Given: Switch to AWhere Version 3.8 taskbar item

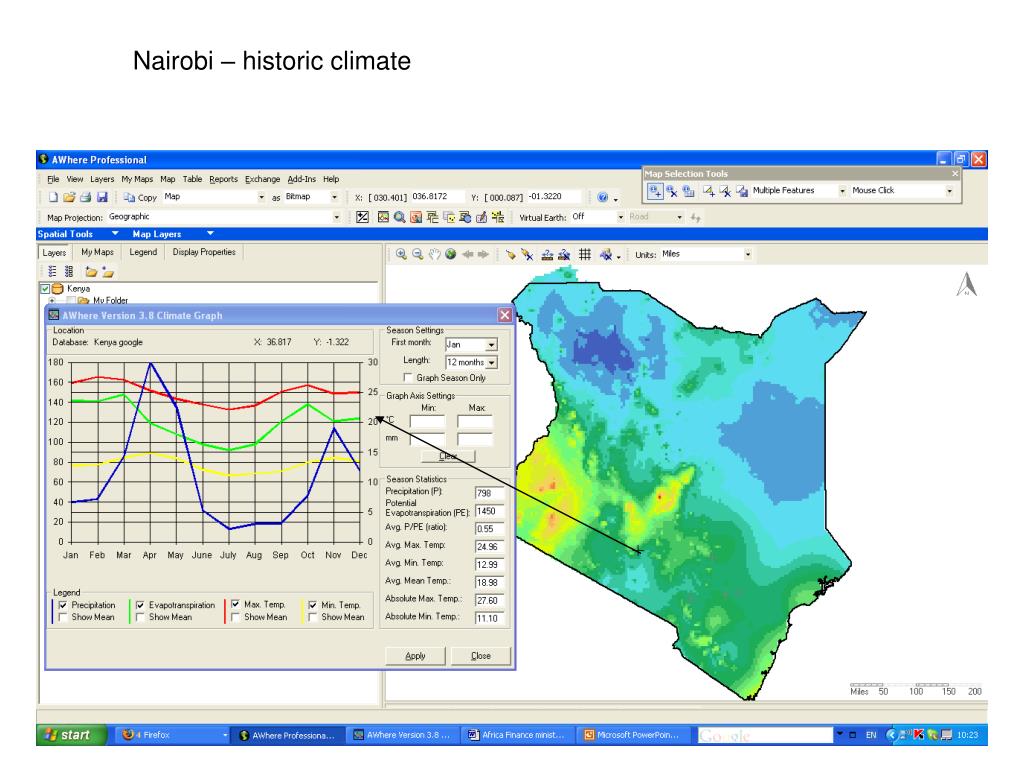Looking at the screenshot, I should click(402, 735).
